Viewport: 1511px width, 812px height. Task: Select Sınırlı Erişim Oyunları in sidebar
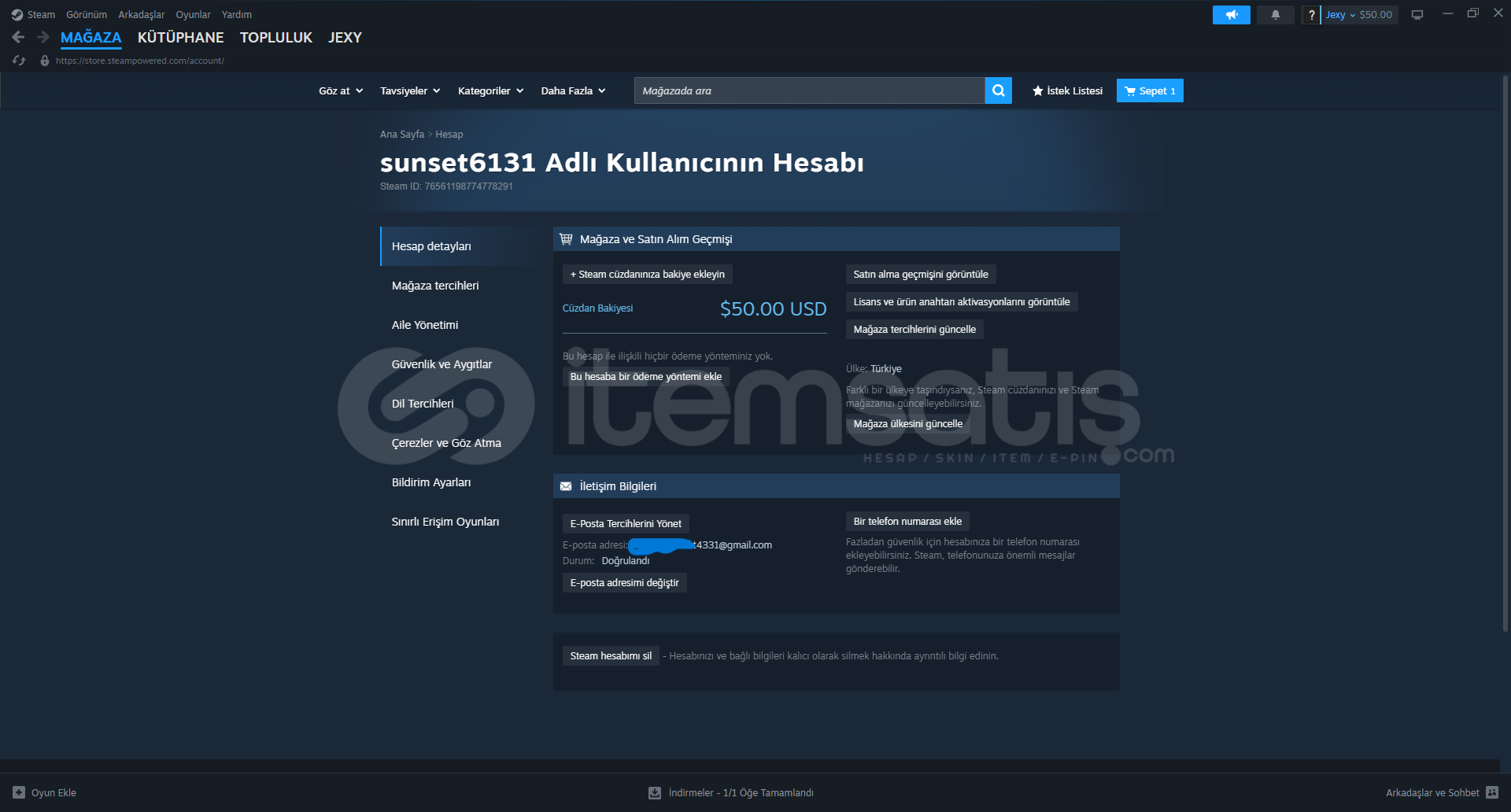click(460, 522)
